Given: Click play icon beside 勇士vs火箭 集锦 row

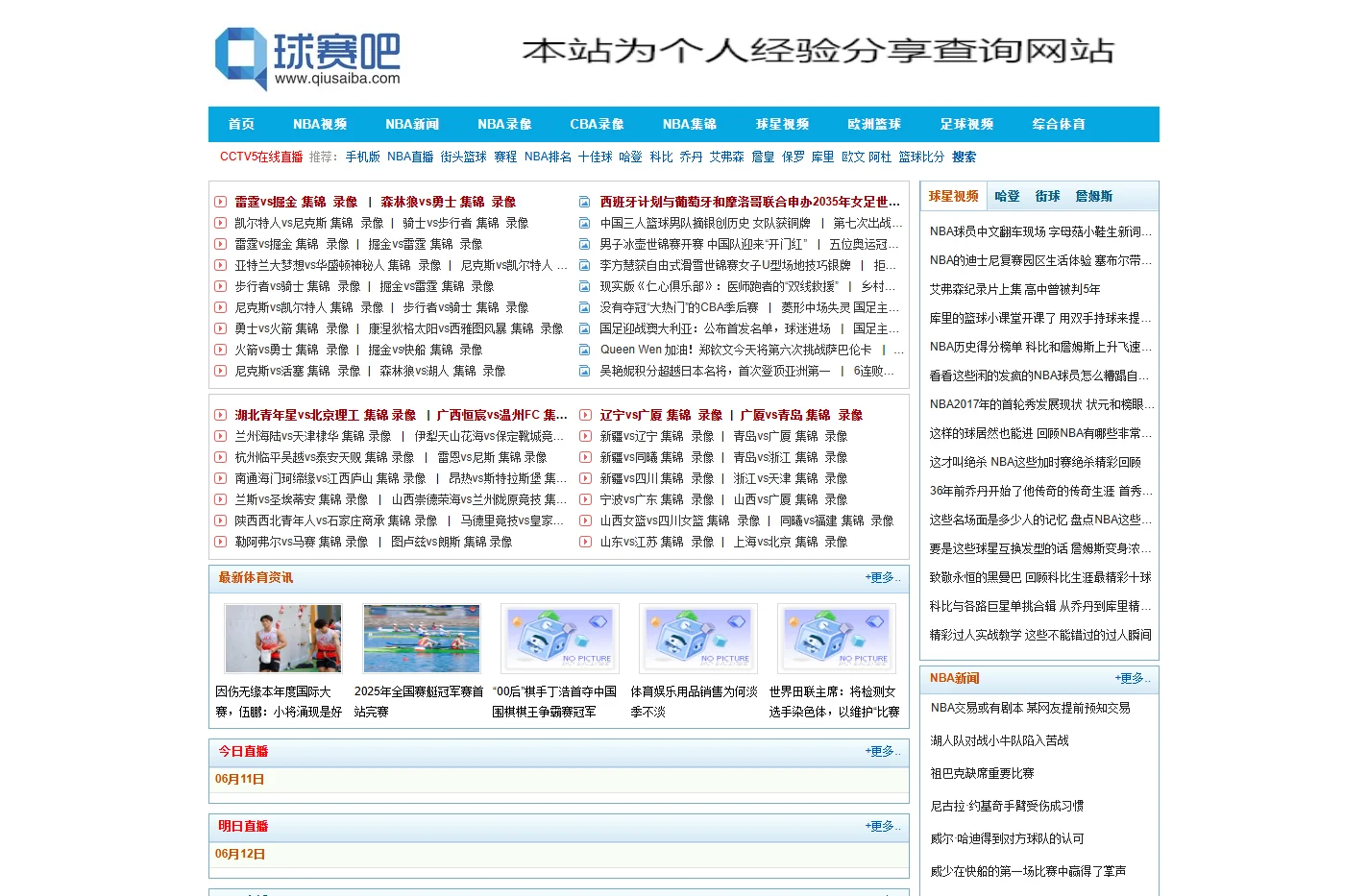Looking at the screenshot, I should tap(220, 328).
